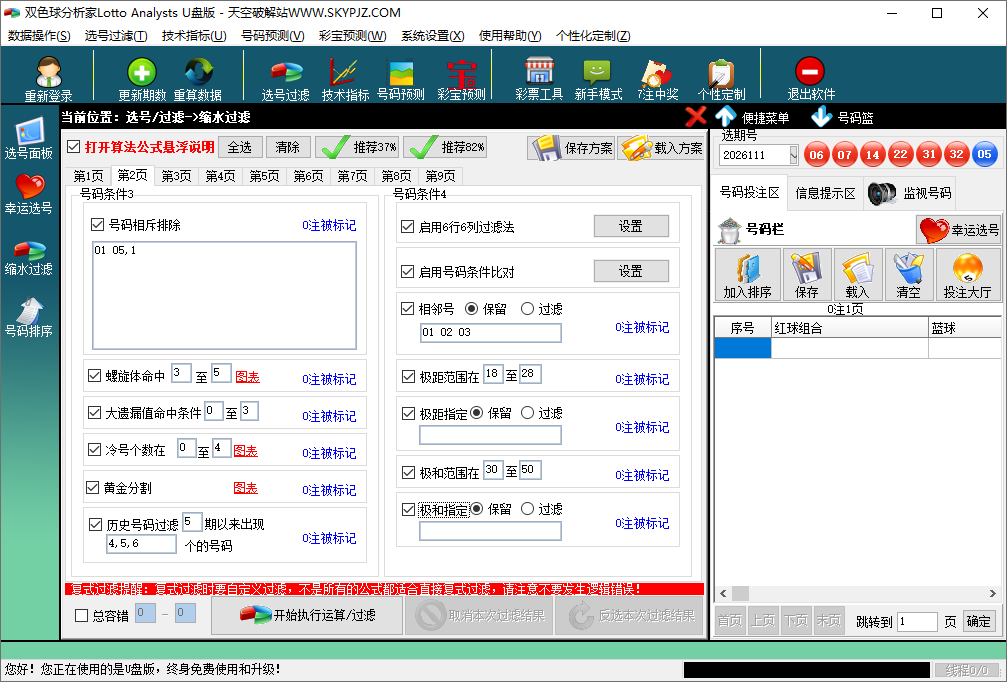Click the results list horizontal scrollbar
Image resolution: width=1007 pixels, height=682 pixels.
click(x=858, y=593)
